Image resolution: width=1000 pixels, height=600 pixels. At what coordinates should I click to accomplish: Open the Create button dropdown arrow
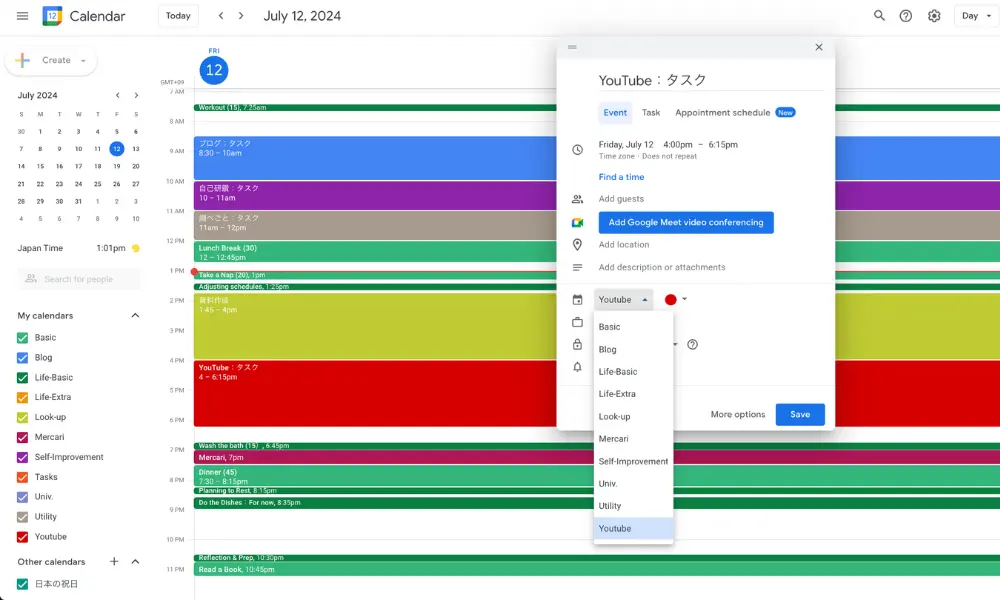pos(83,61)
